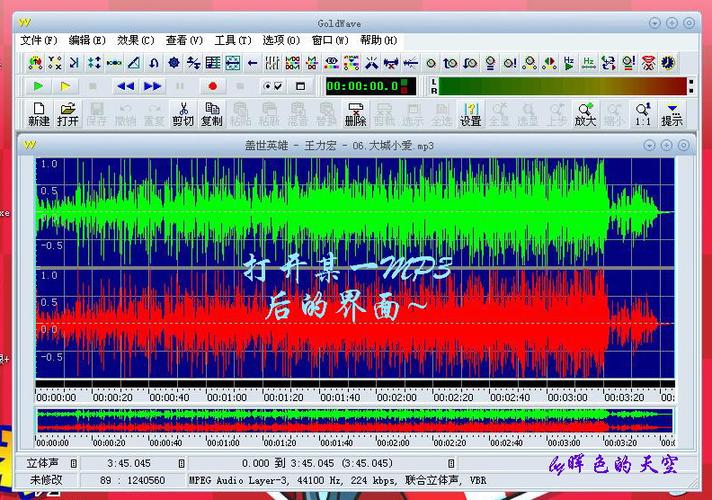Click the 1:1 zoom button

(x=643, y=114)
